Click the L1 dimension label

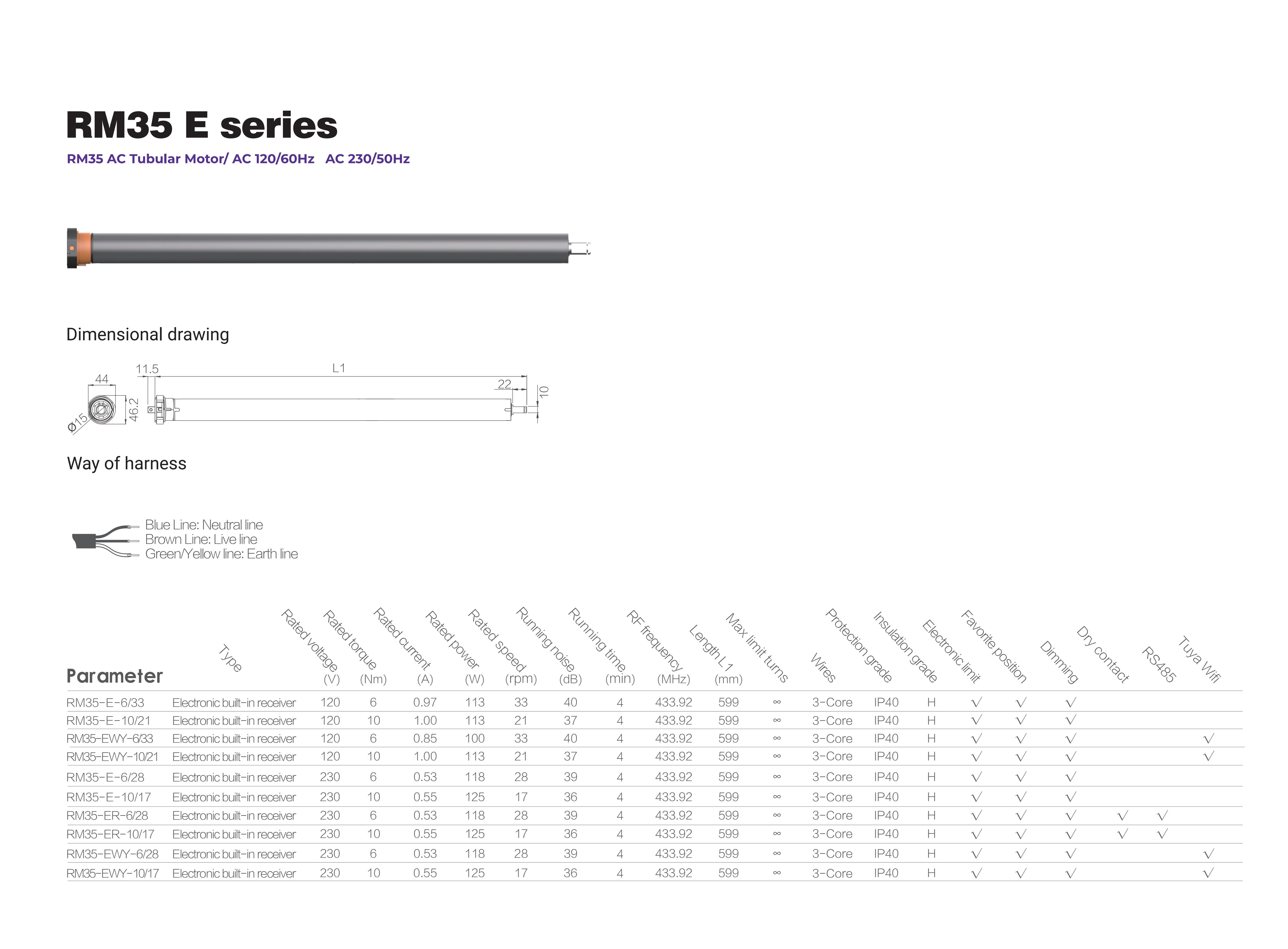pyautogui.click(x=339, y=368)
